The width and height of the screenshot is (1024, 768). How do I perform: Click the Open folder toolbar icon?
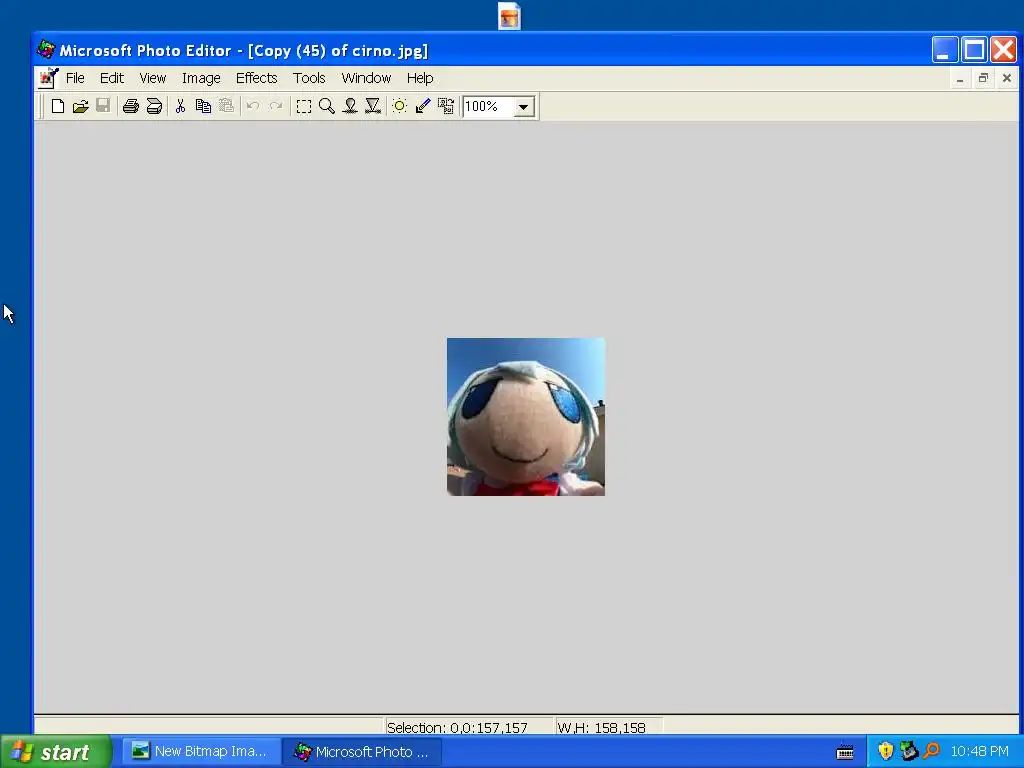[x=80, y=106]
